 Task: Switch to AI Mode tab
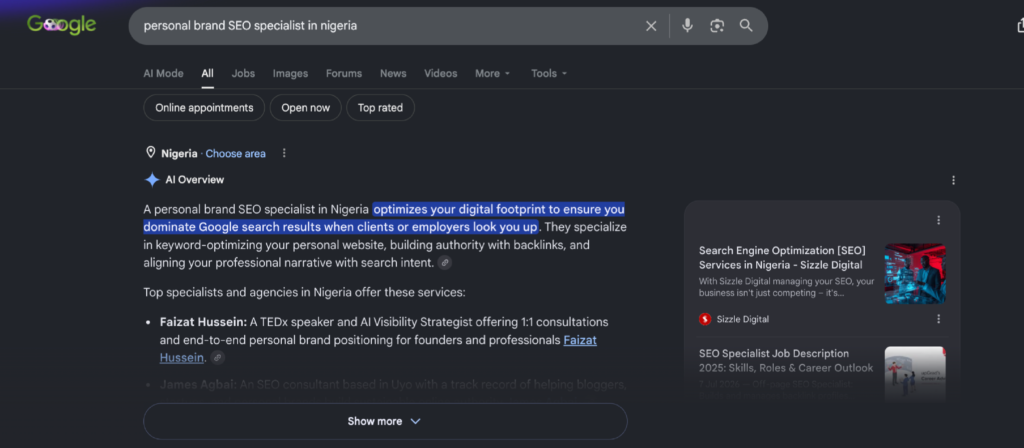[x=163, y=73]
